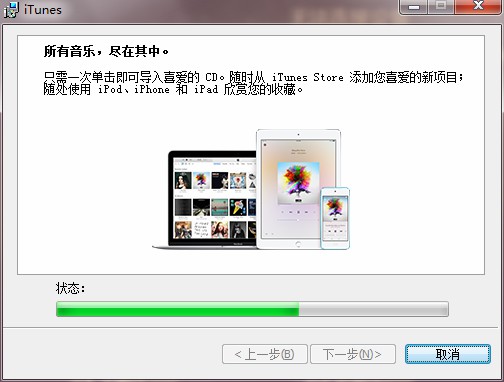Click the status label 状态:

tap(70, 288)
